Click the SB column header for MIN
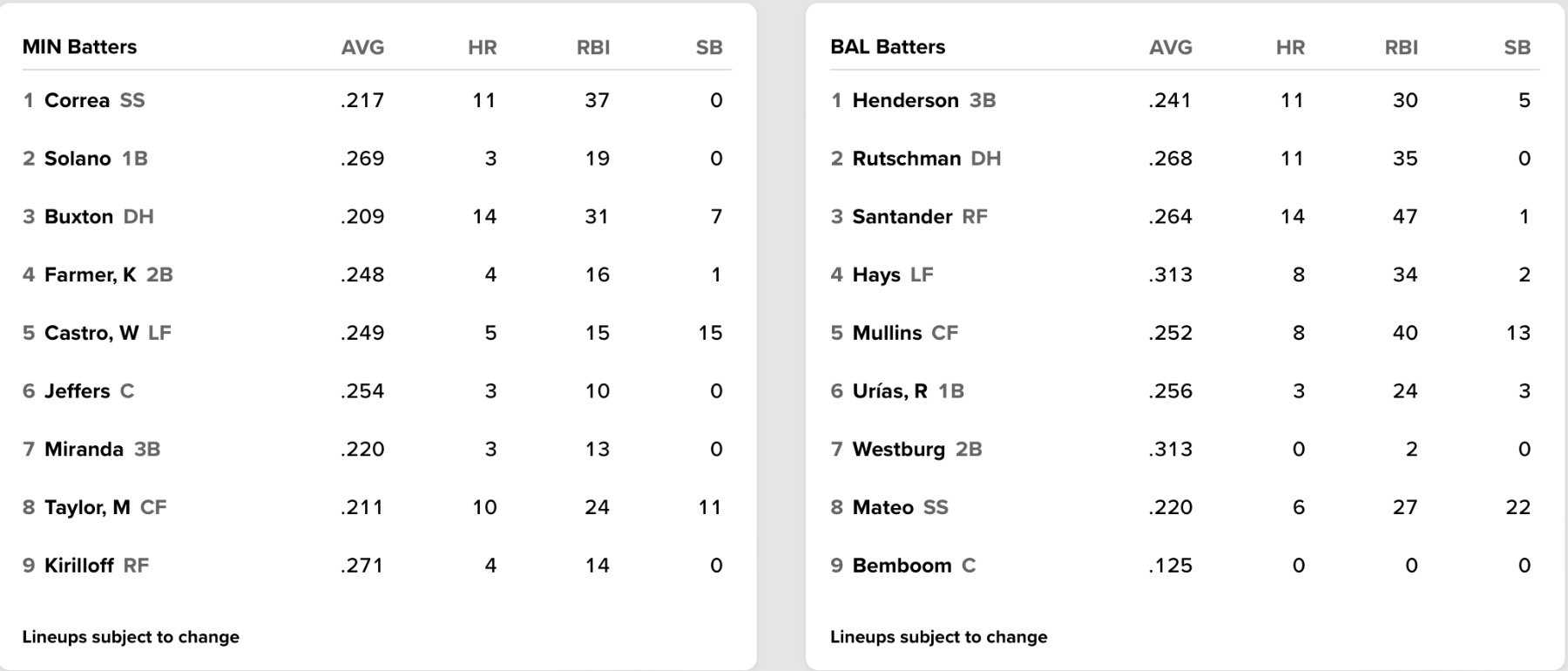Image resolution: width=1568 pixels, height=671 pixels. point(709,48)
